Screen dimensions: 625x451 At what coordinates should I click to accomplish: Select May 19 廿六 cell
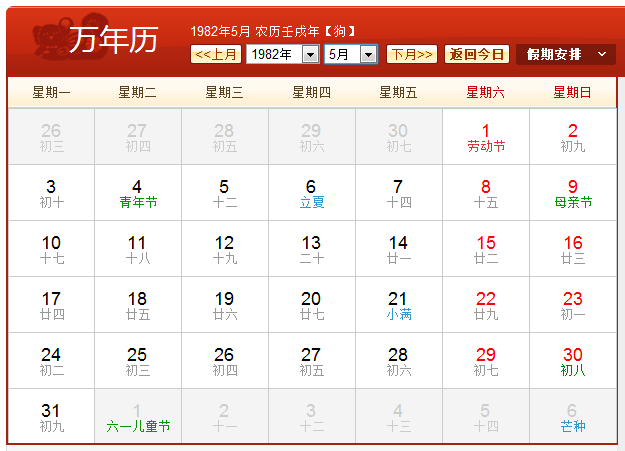pos(225,305)
